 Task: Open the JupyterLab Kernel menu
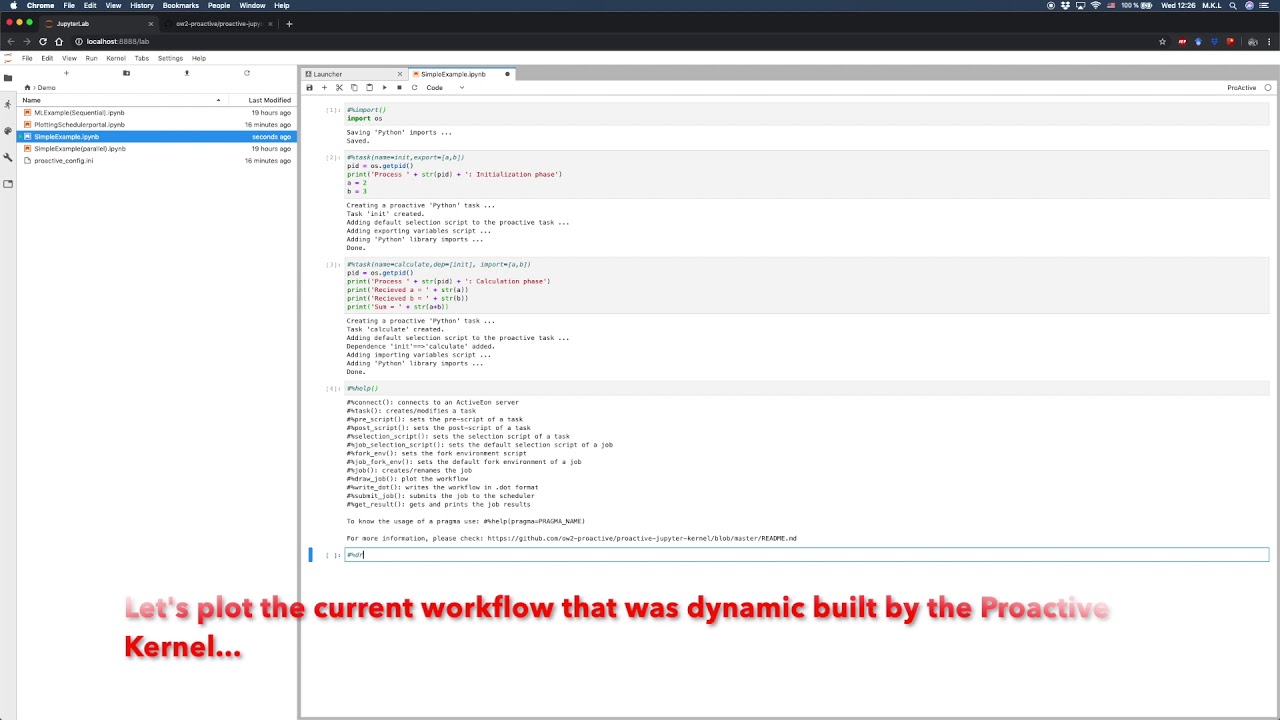click(x=116, y=58)
